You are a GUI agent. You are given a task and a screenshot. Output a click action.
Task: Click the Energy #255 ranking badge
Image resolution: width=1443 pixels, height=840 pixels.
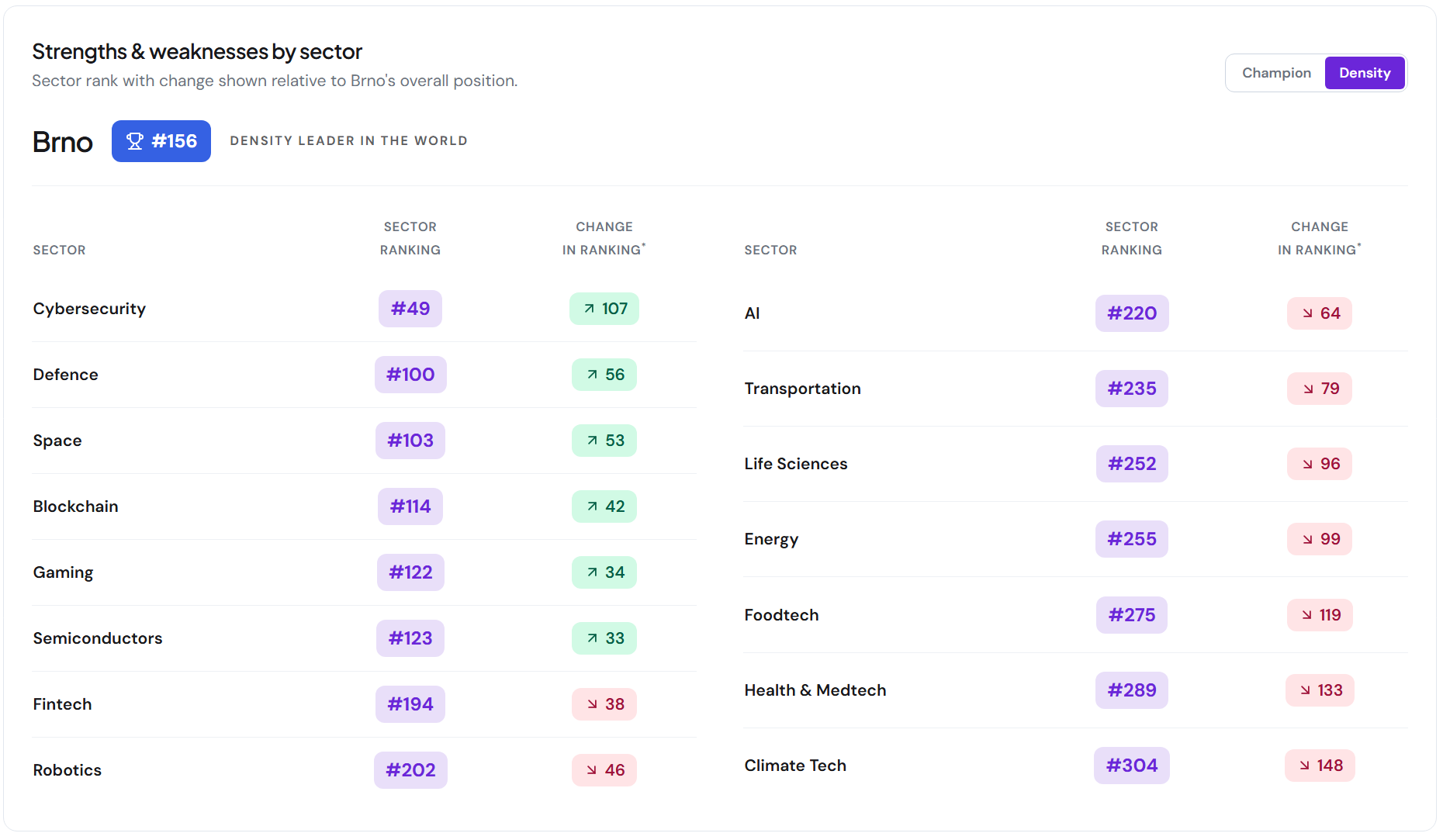1132,539
